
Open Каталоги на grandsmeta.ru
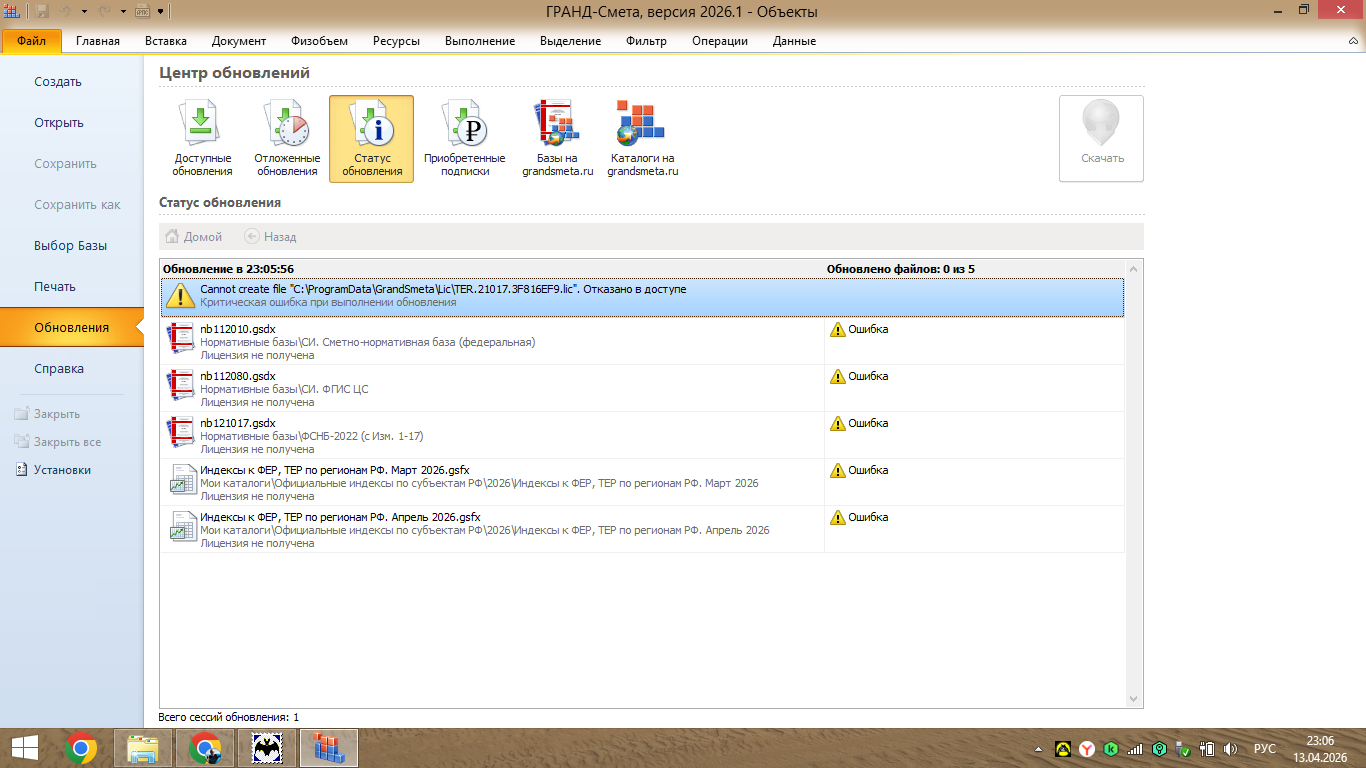coord(642,139)
